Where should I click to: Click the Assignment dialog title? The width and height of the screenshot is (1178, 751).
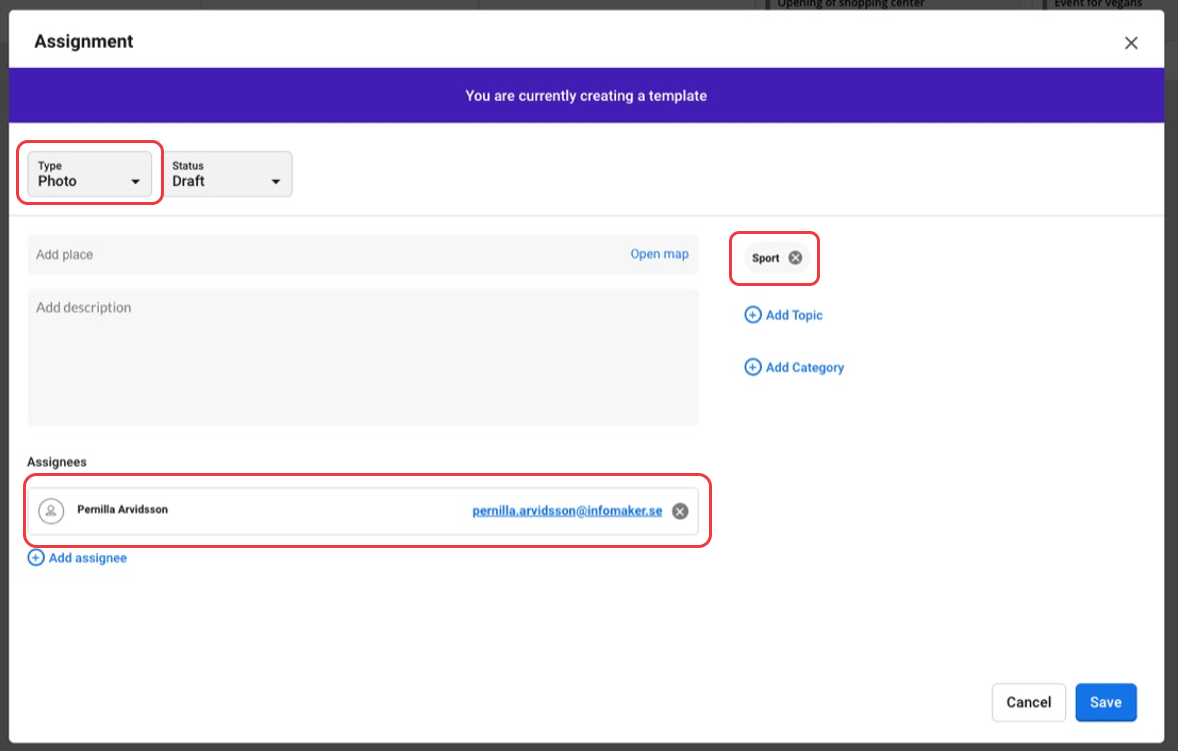84,42
